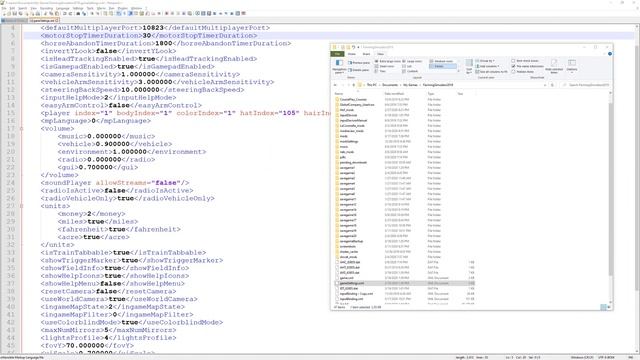Open the Add columns dropdown in Explorer ribbon
The width and height of the screenshot is (640, 360).
[487, 66]
